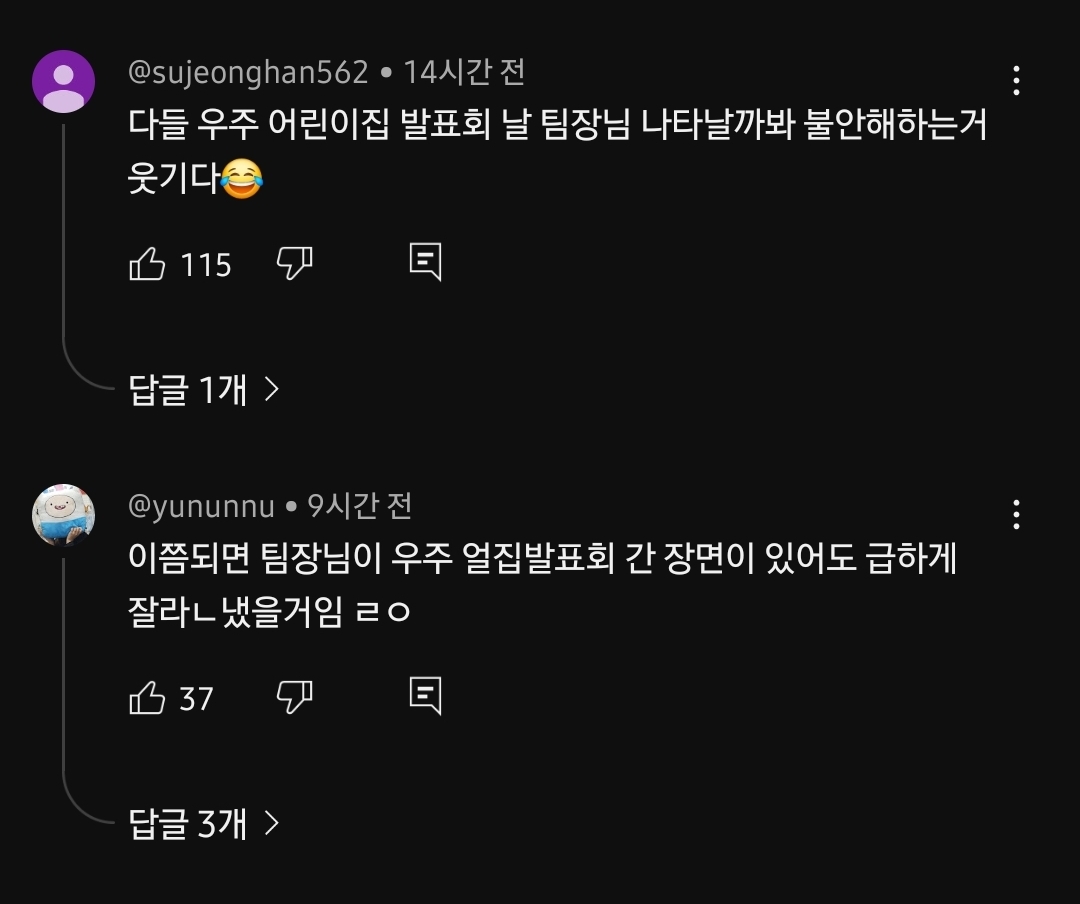Expand the '답글 3개' replies

coord(204,823)
